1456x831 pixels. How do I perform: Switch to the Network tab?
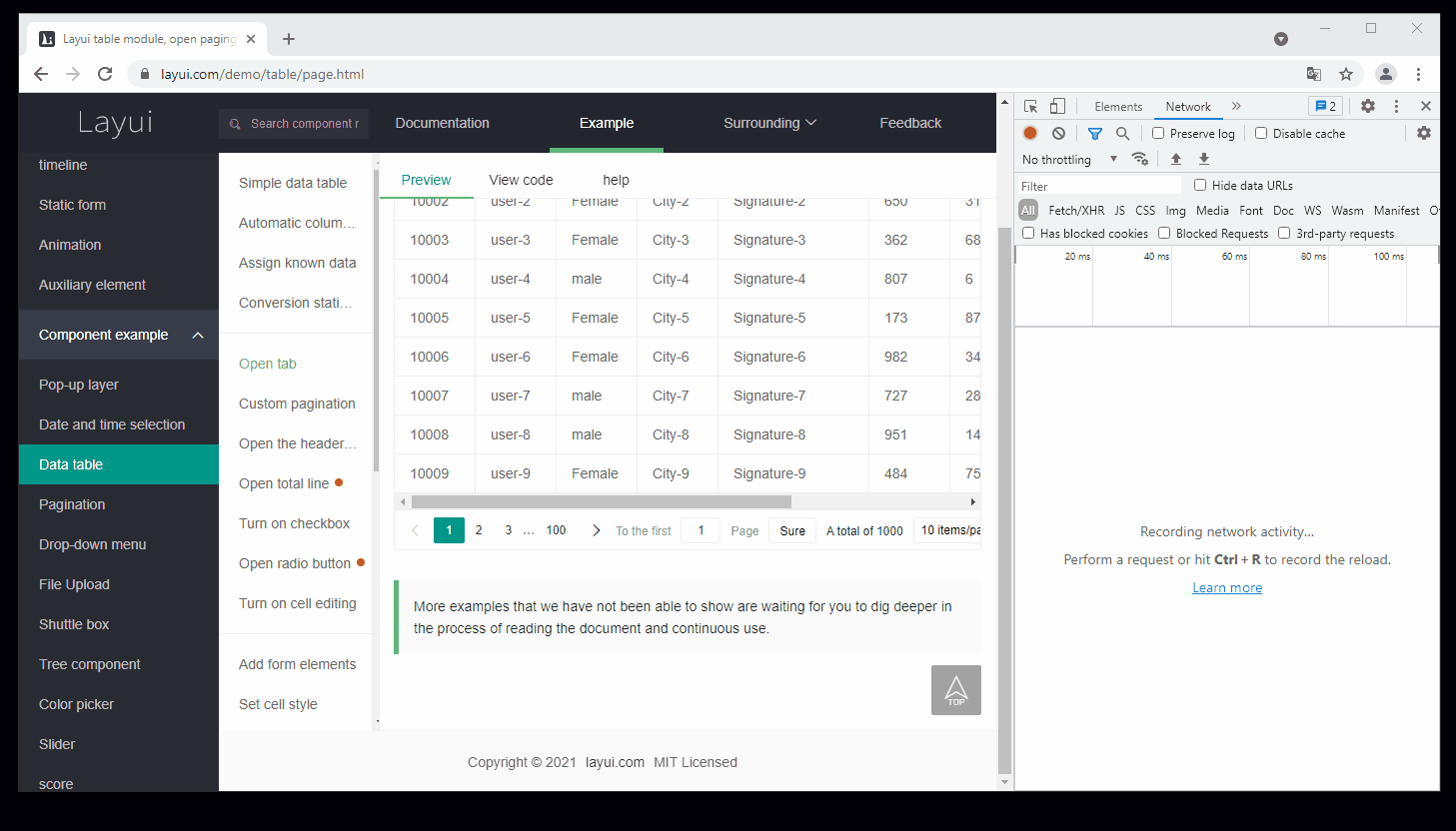pyautogui.click(x=1188, y=106)
